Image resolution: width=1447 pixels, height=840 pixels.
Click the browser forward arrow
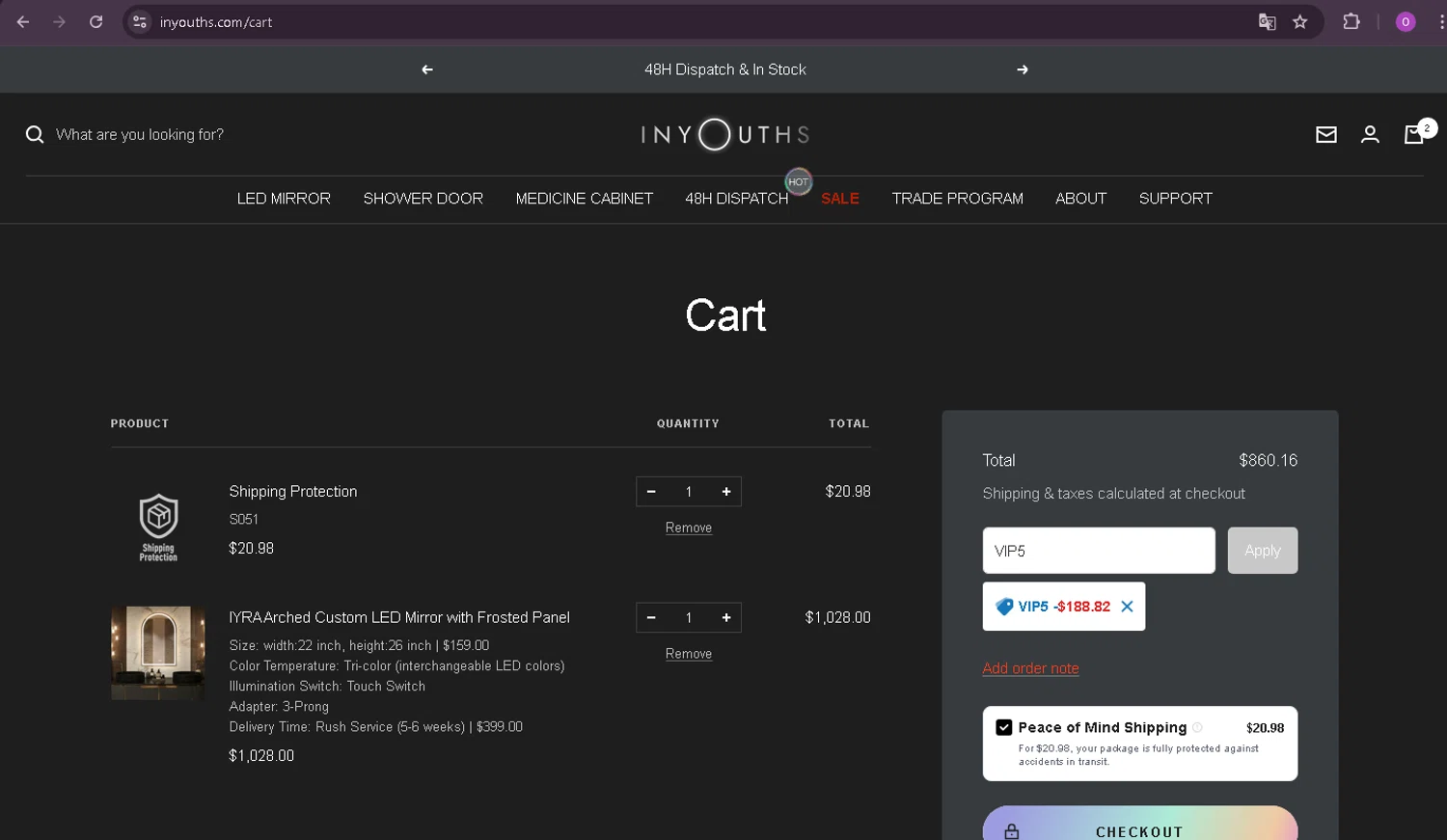60,22
